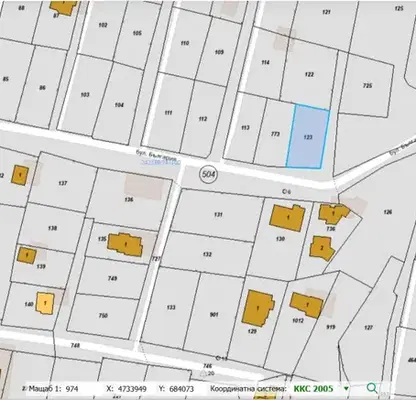416x400 pixels.
Task: Click parcel 725 on the map
Action: pos(367,86)
